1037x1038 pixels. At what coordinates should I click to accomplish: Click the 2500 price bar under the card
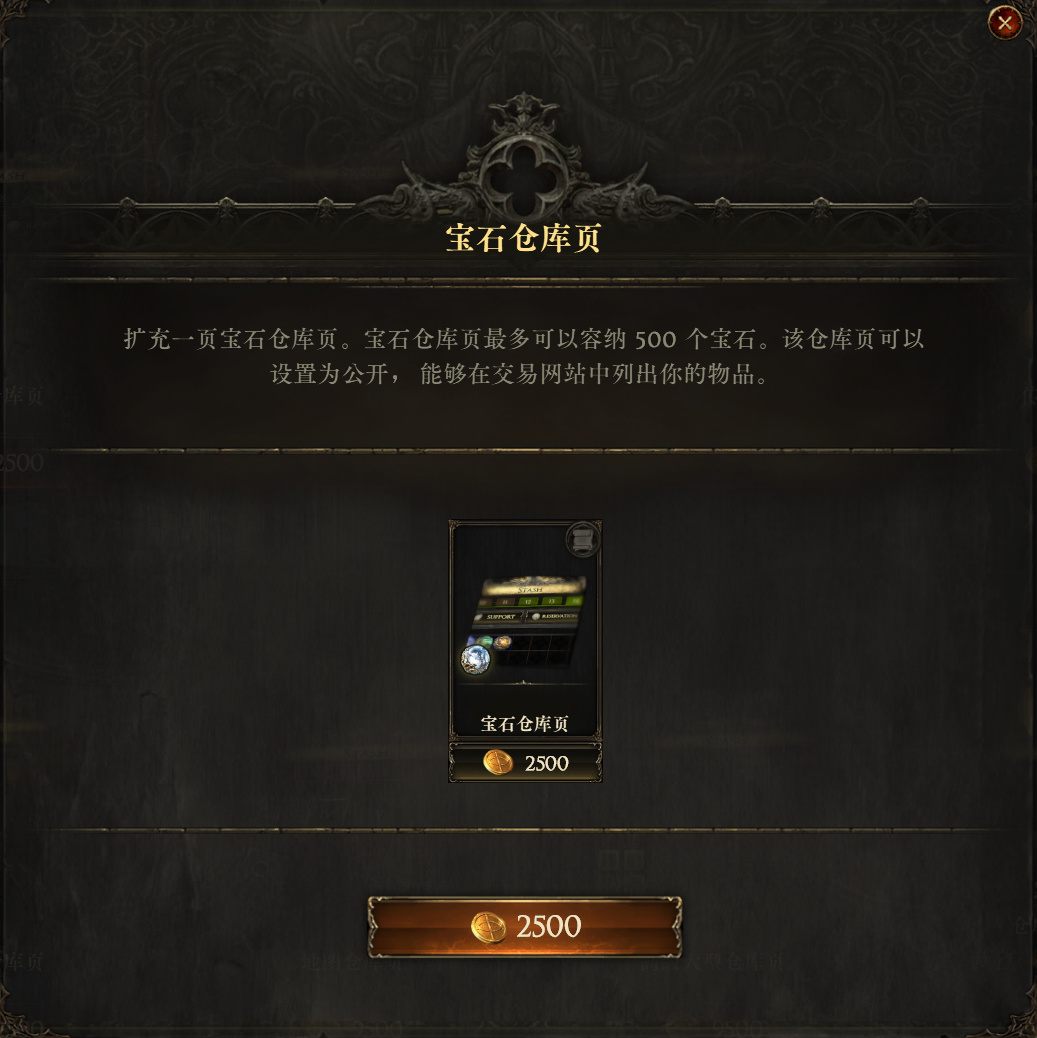525,763
